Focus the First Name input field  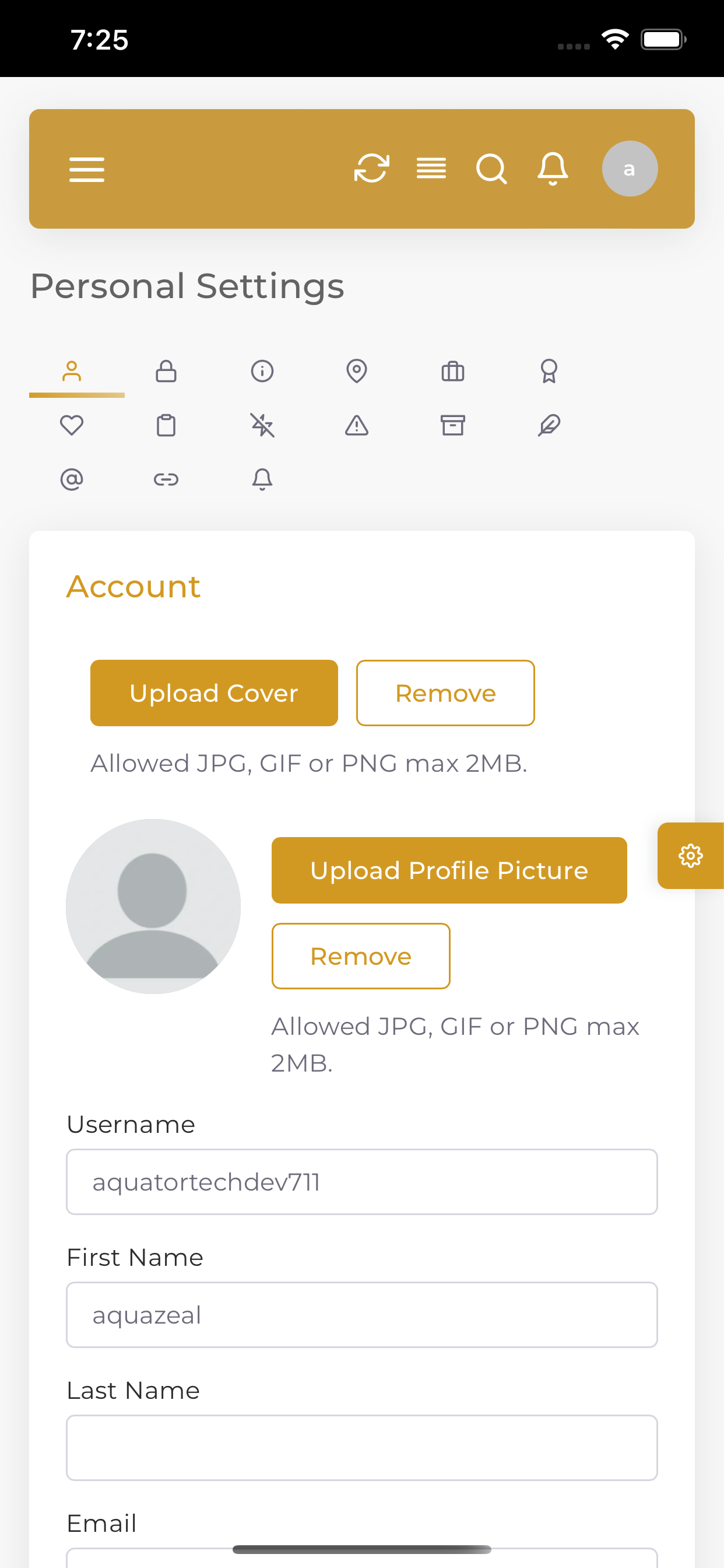[362, 1315]
